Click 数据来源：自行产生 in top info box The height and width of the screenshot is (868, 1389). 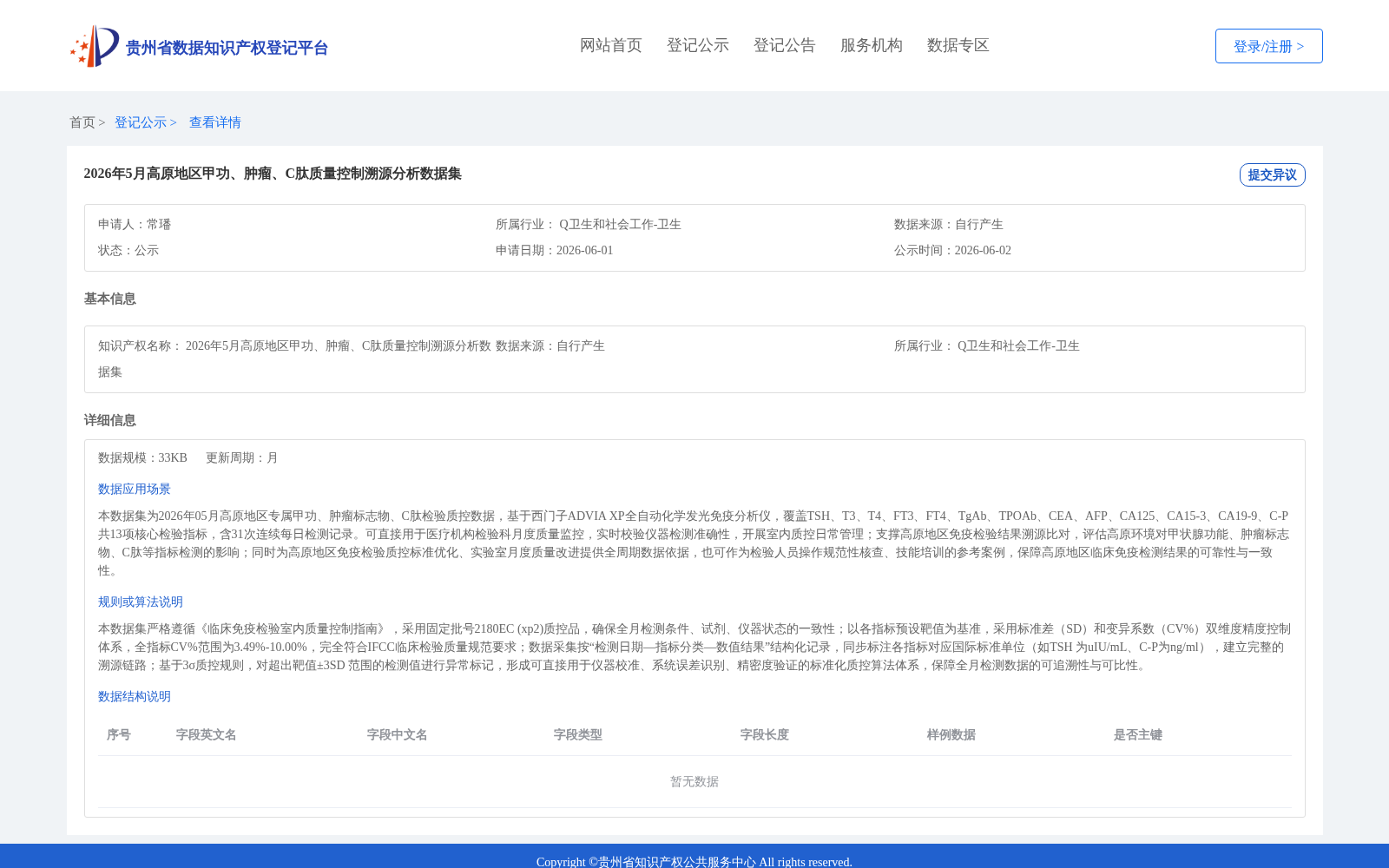[x=949, y=224]
